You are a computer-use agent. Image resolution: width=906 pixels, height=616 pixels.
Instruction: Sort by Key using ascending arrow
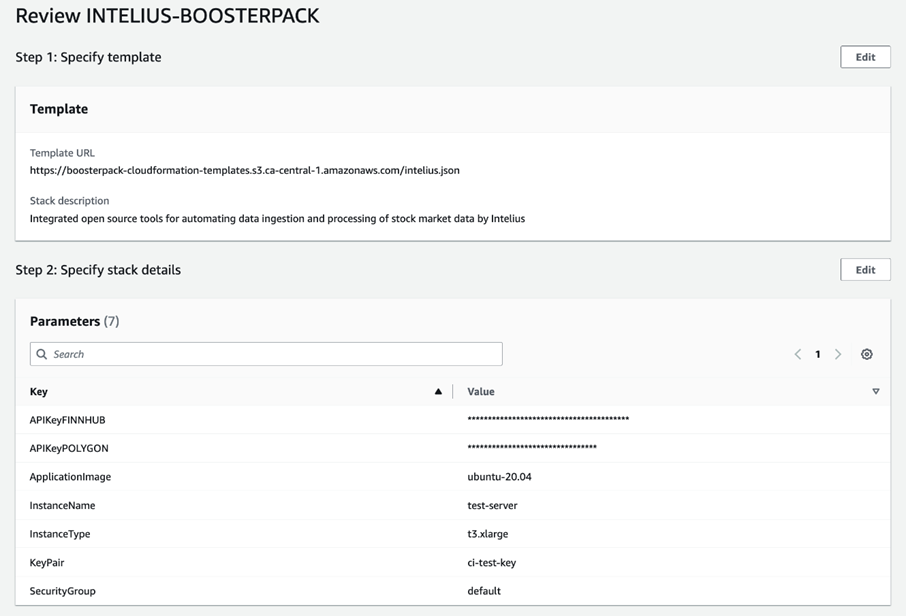[x=438, y=392]
